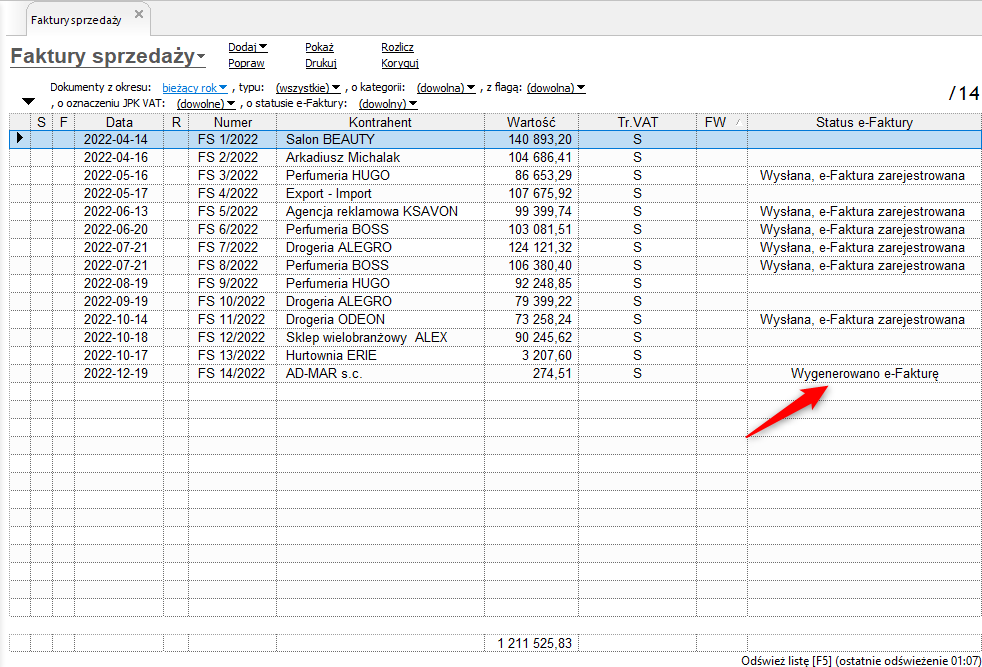Open the bieżący rok period dropdown
Image resolution: width=982 pixels, height=667 pixels.
tap(194, 88)
